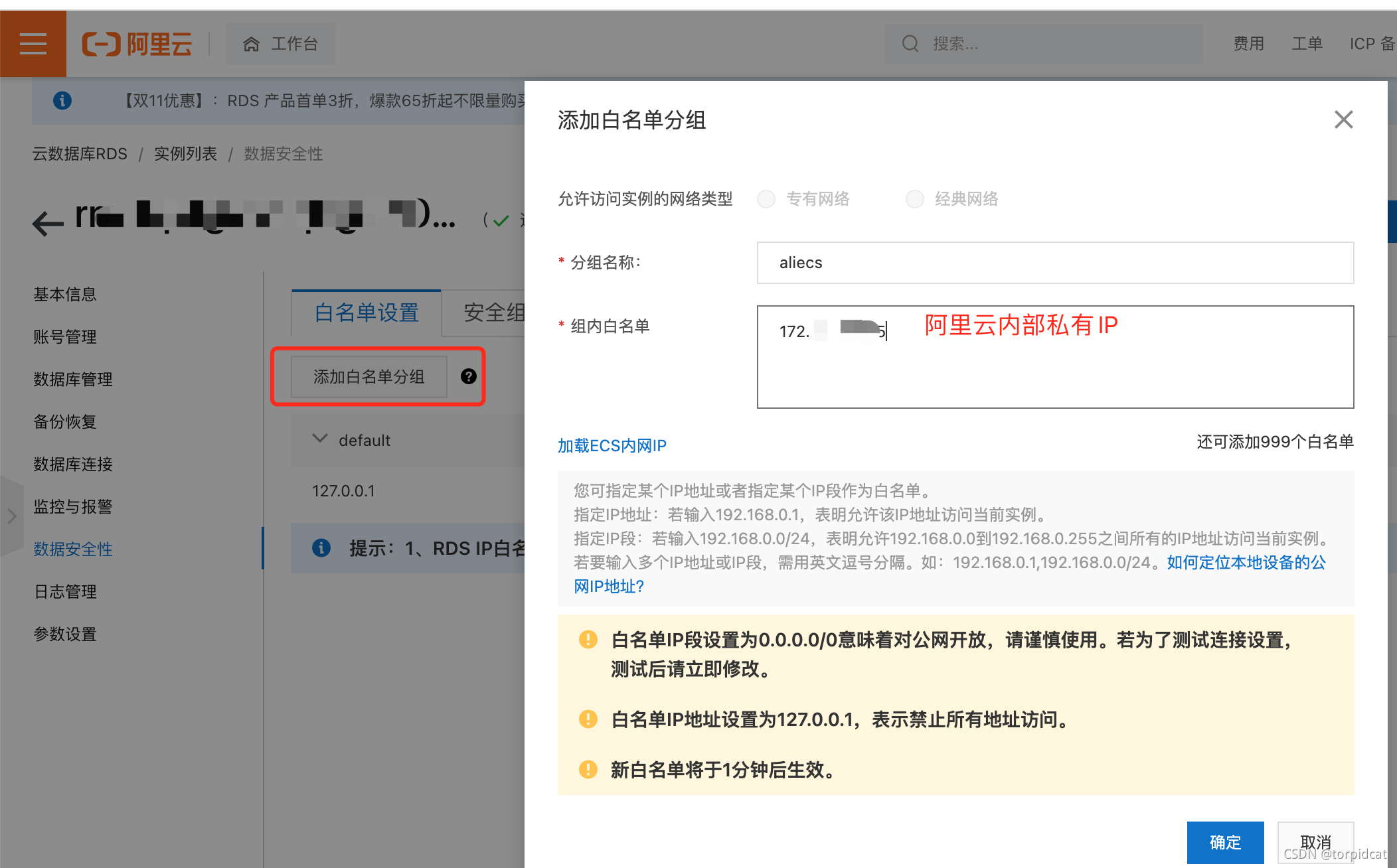Click warning icon beside 127.0.0.1 notice
1397x868 pixels.
click(588, 719)
